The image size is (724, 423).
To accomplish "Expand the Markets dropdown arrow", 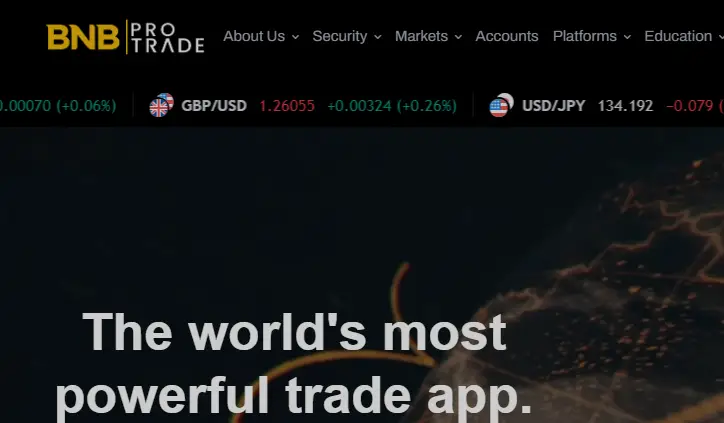I will click(x=458, y=37).
